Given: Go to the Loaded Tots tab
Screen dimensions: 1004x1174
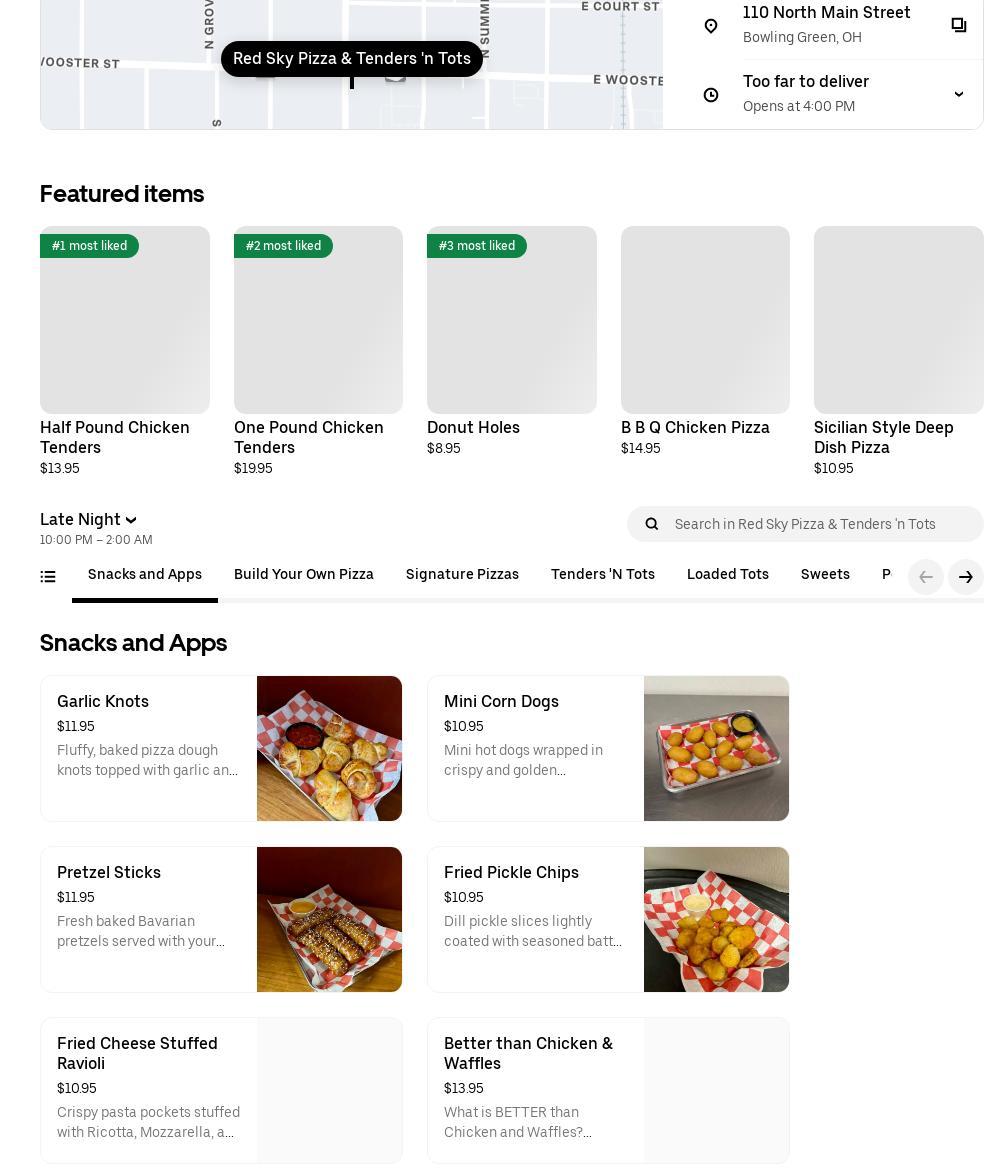Looking at the screenshot, I should (x=727, y=575).
